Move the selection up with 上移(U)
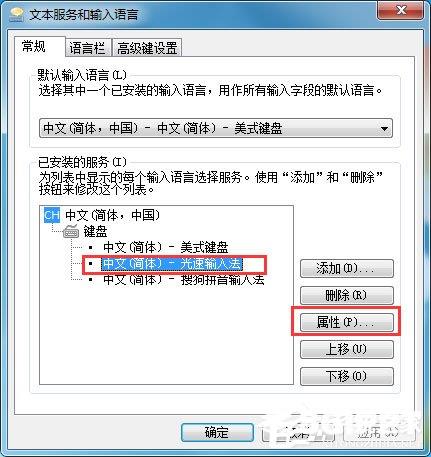This screenshot has width=431, height=457. pyautogui.click(x=347, y=349)
